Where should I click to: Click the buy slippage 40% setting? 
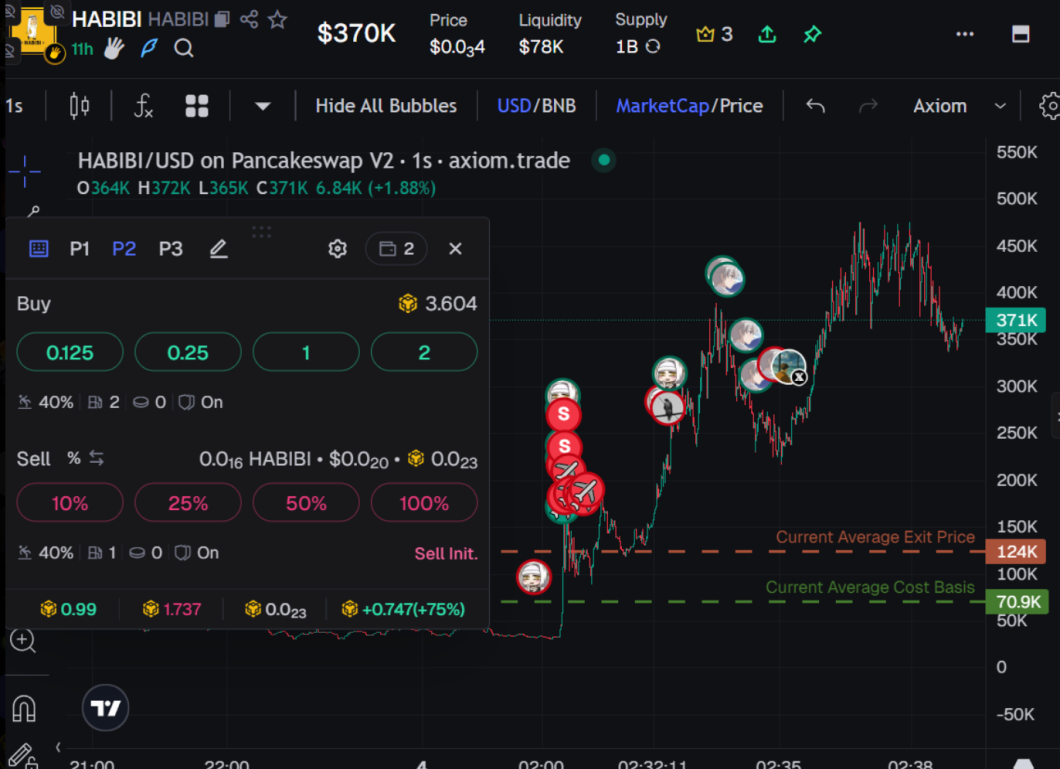click(45, 403)
